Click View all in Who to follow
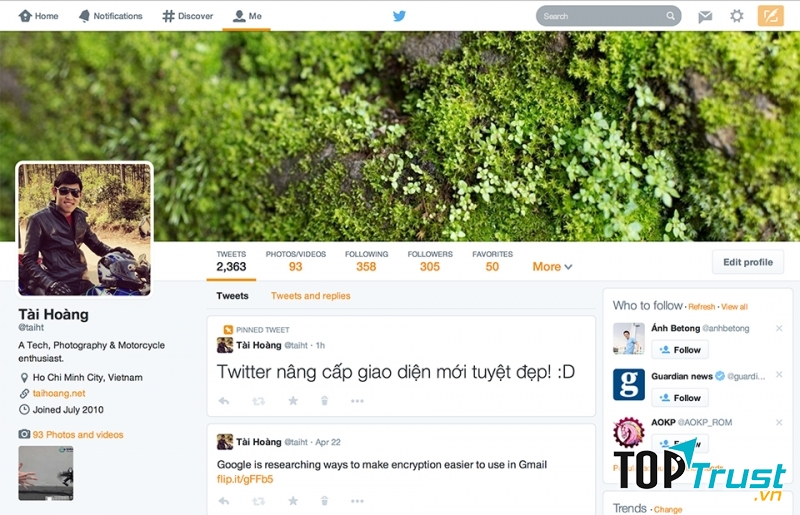Image resolution: width=800 pixels, height=515 pixels. (734, 307)
